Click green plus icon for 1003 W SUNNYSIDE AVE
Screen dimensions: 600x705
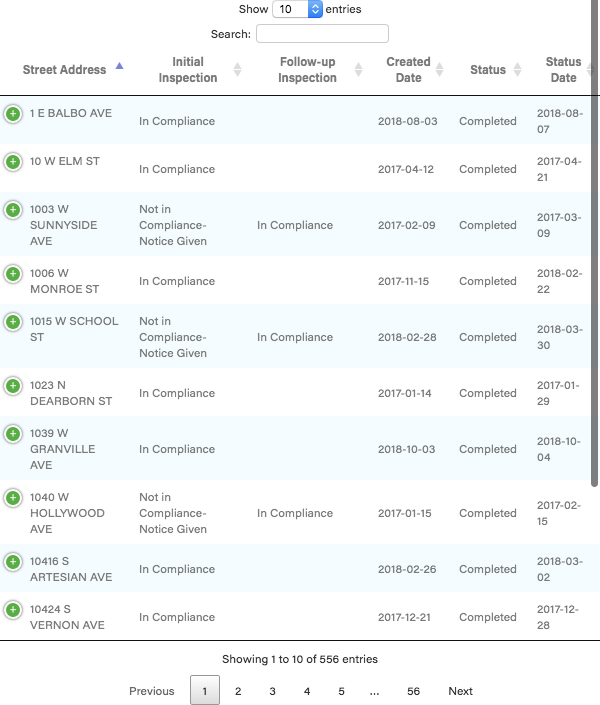coord(13,210)
